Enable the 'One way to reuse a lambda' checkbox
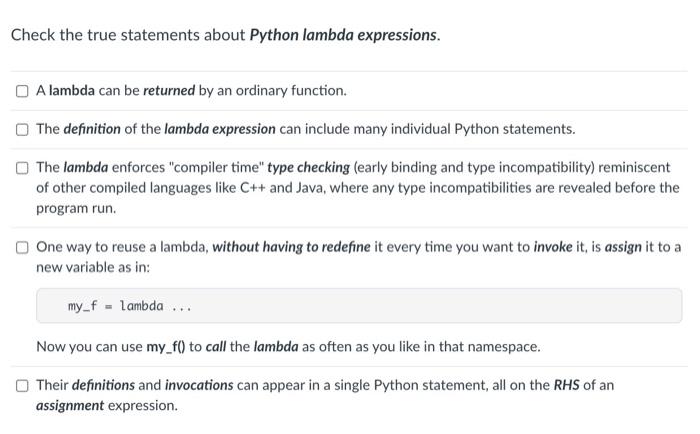 tap(22, 247)
